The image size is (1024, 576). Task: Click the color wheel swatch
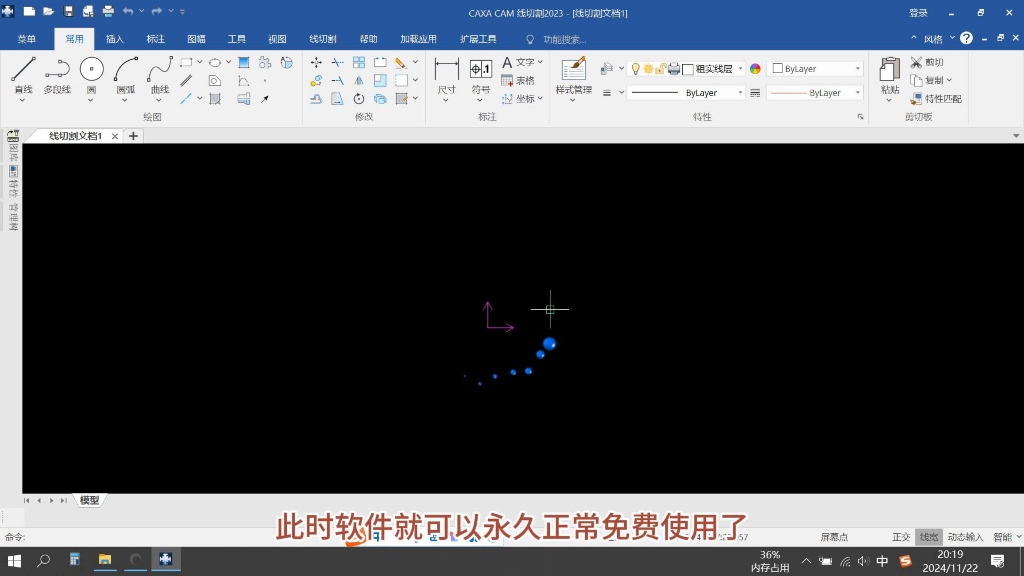[756, 69]
